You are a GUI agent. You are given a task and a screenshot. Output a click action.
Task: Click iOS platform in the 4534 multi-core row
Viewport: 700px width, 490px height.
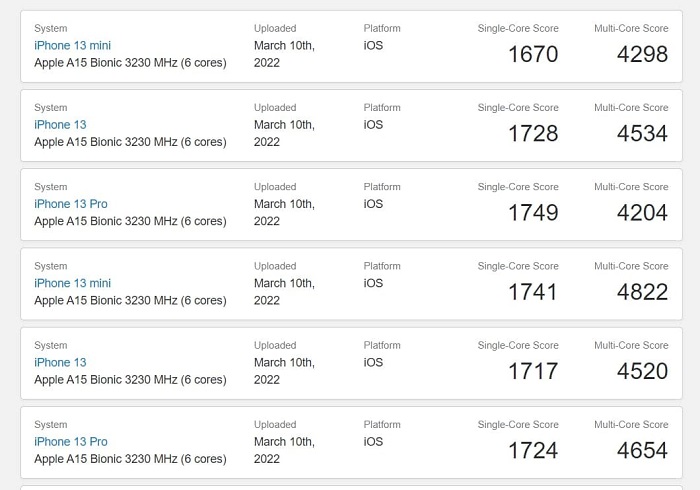[373, 125]
